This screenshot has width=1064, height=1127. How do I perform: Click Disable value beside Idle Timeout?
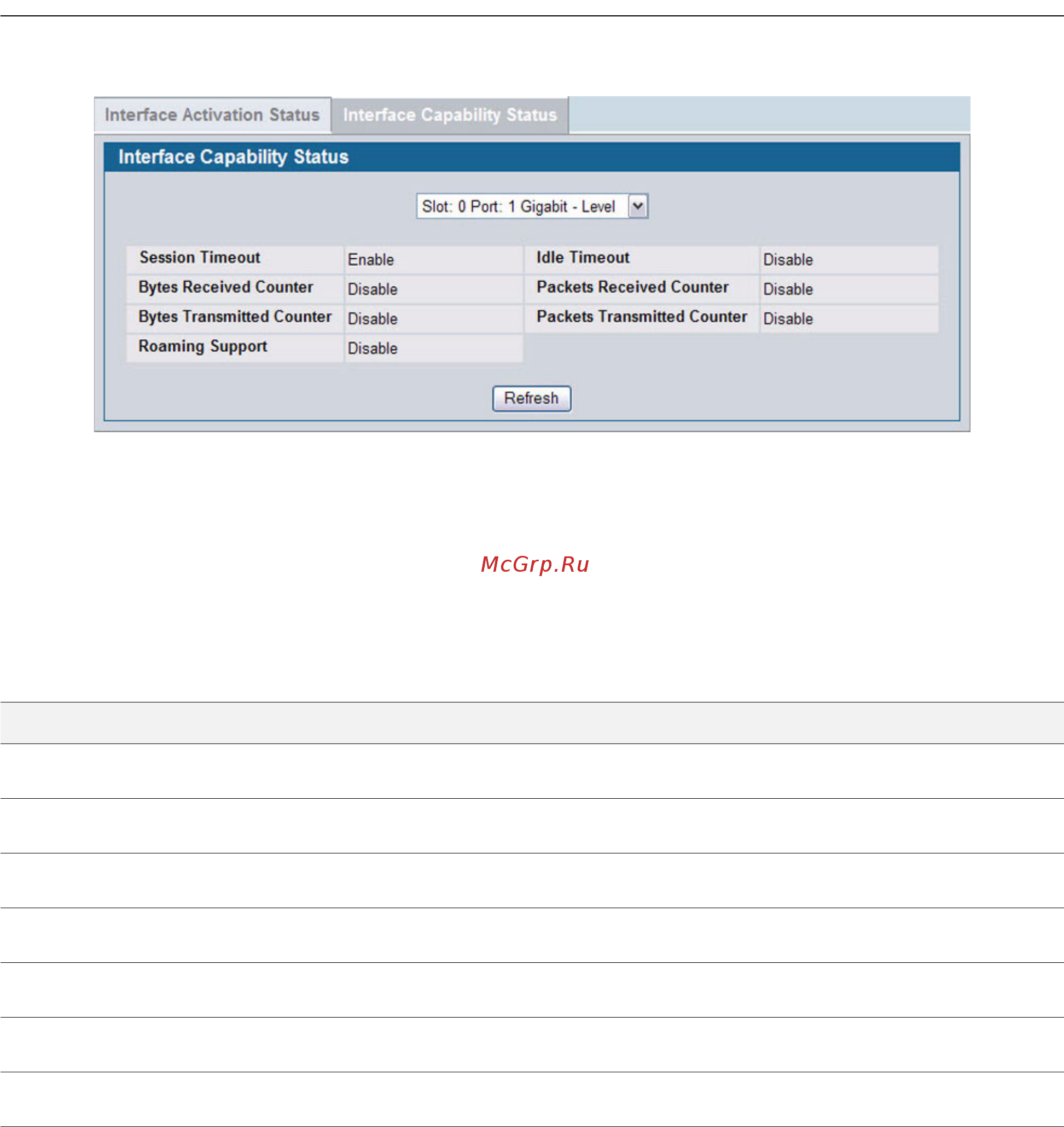click(788, 260)
